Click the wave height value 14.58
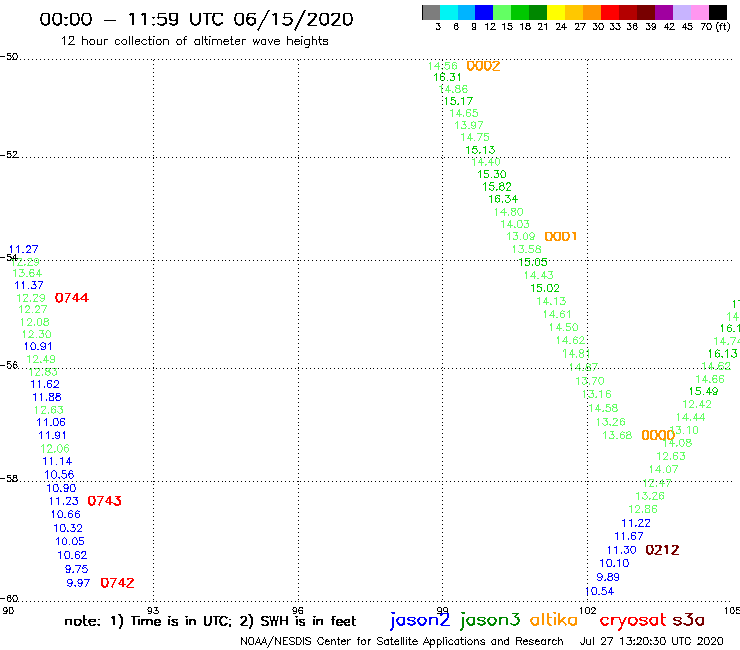 [603, 408]
